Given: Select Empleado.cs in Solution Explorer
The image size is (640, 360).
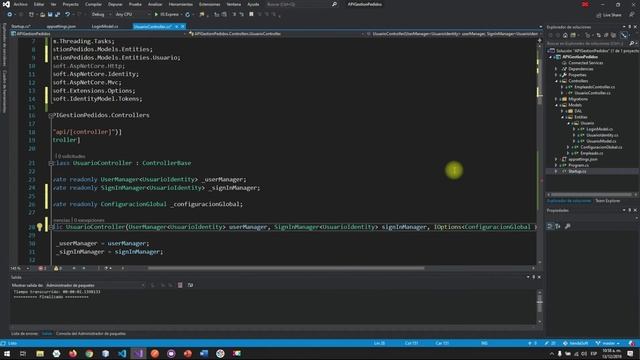Looking at the screenshot, I should click(591, 153).
